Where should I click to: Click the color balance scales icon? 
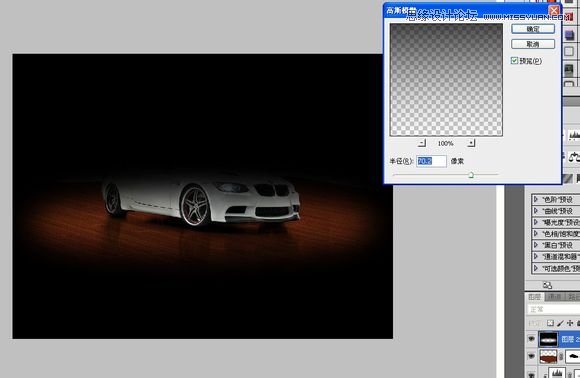point(574,157)
